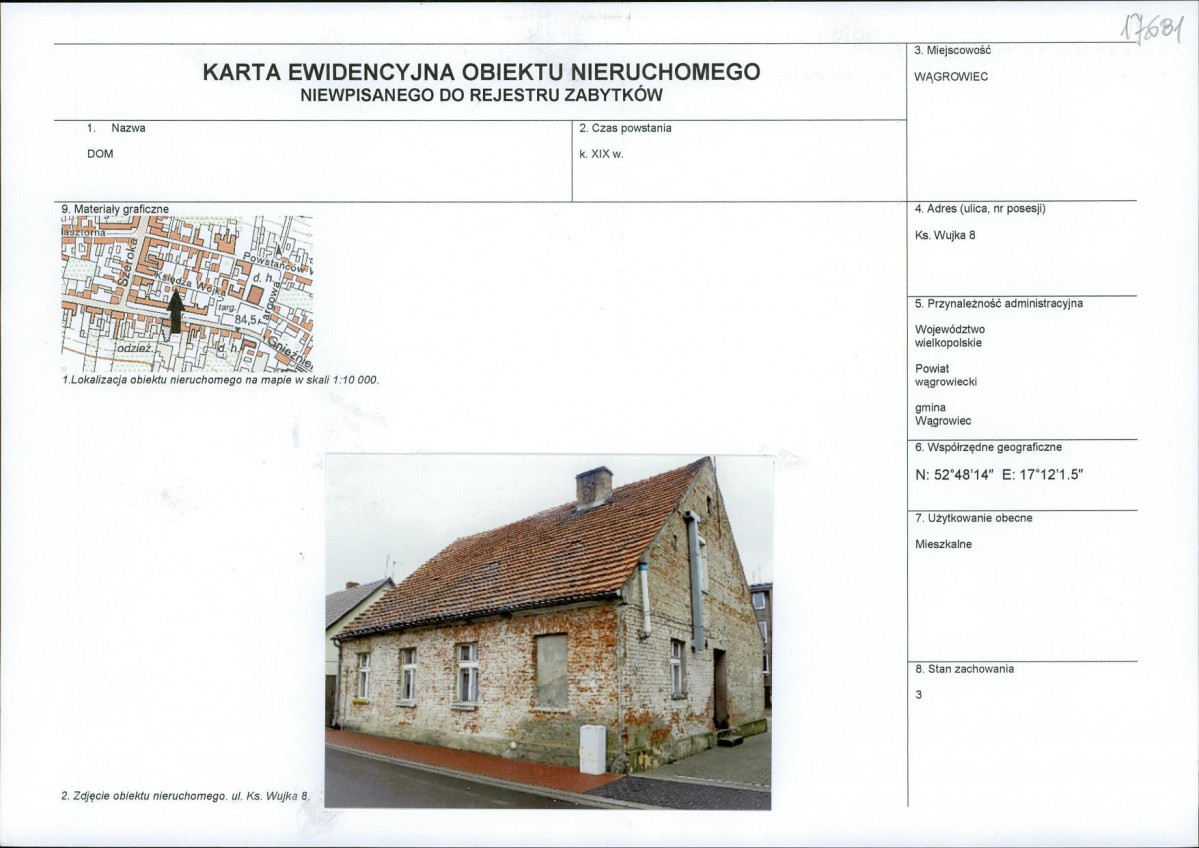The height and width of the screenshot is (848, 1199).
Task: Select the "6. Współrzędne geograficzne" label
Action: (x=988, y=447)
